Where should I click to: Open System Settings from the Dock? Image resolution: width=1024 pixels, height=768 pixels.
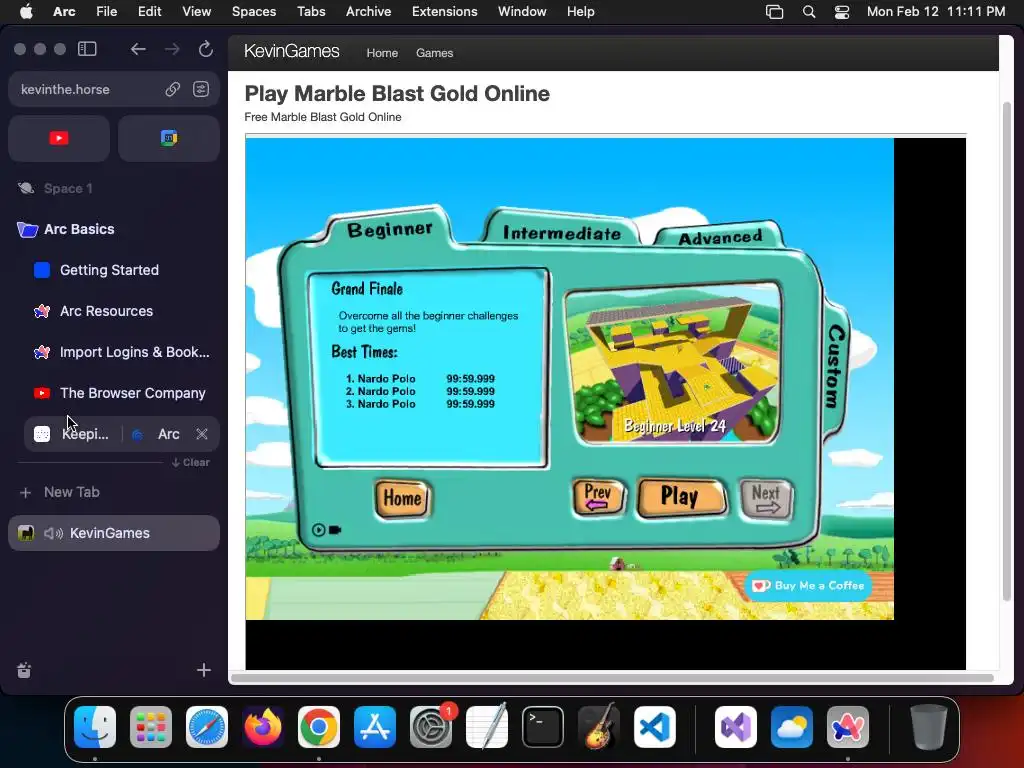(431, 727)
